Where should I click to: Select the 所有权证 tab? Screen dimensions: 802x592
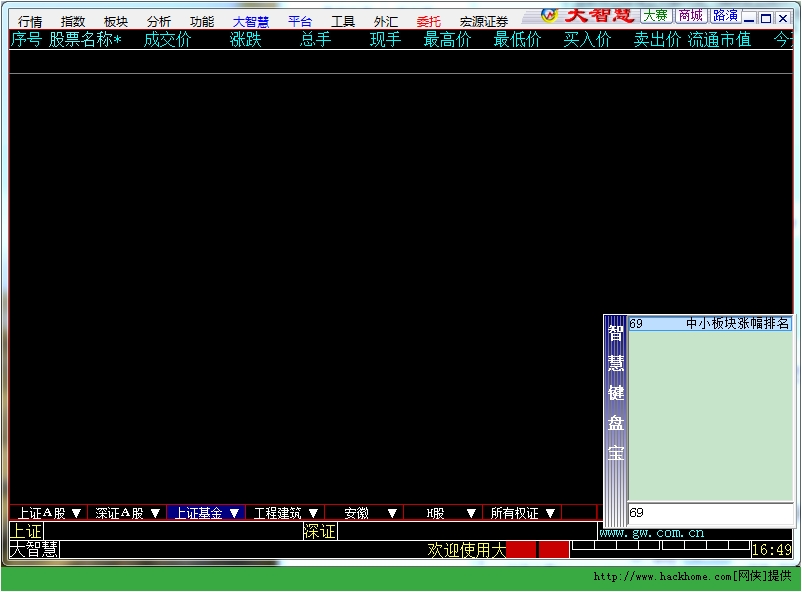(514, 513)
